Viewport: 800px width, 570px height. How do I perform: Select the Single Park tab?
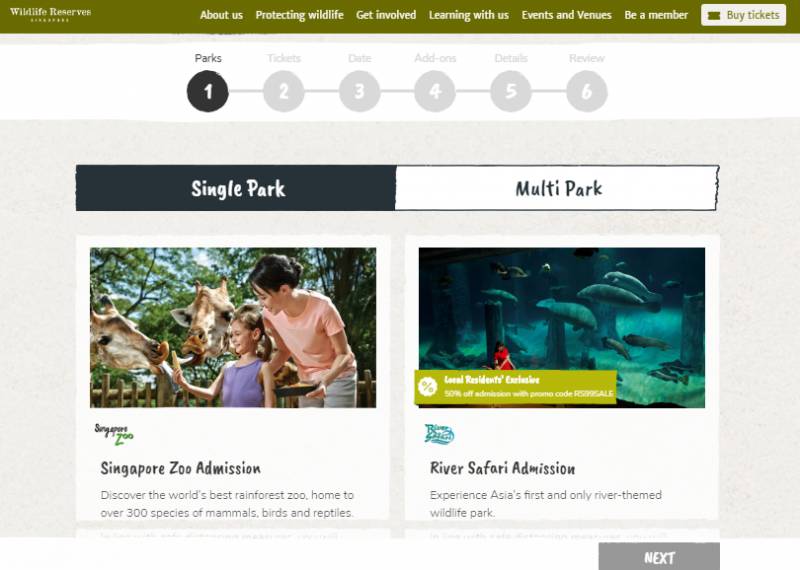(236, 188)
